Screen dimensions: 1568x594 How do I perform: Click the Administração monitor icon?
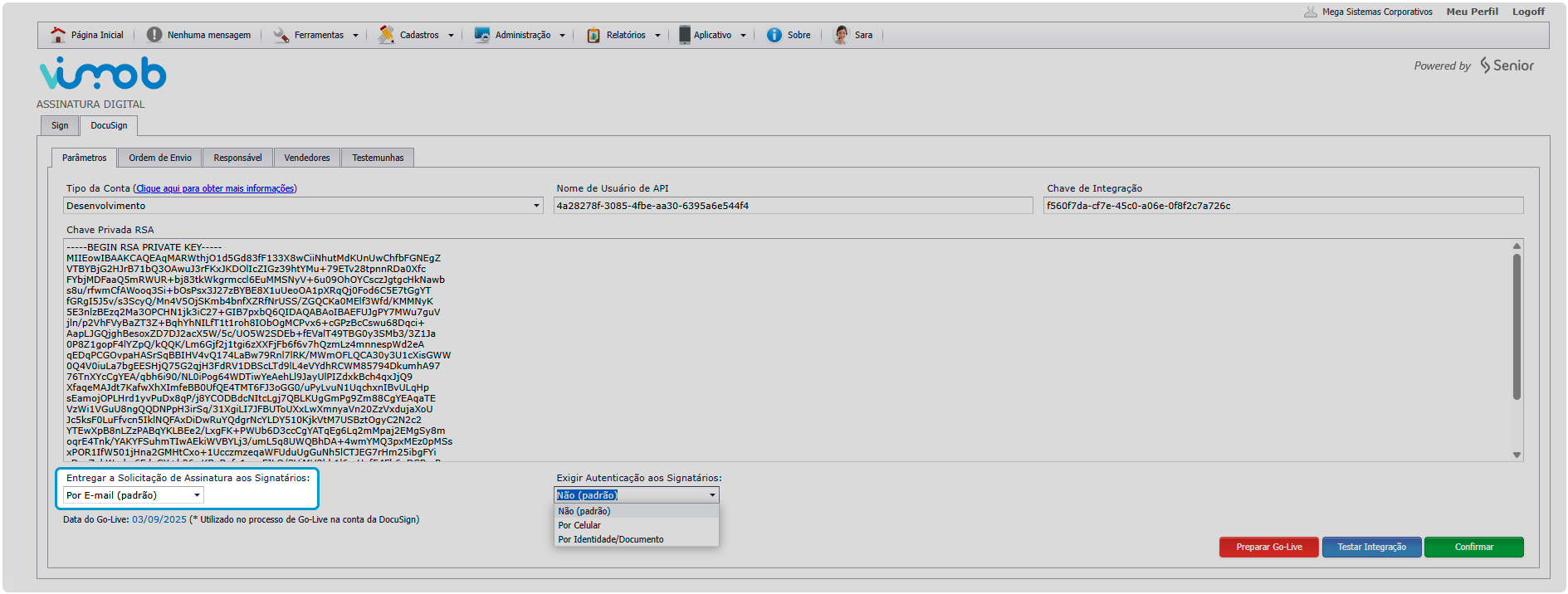tap(482, 35)
